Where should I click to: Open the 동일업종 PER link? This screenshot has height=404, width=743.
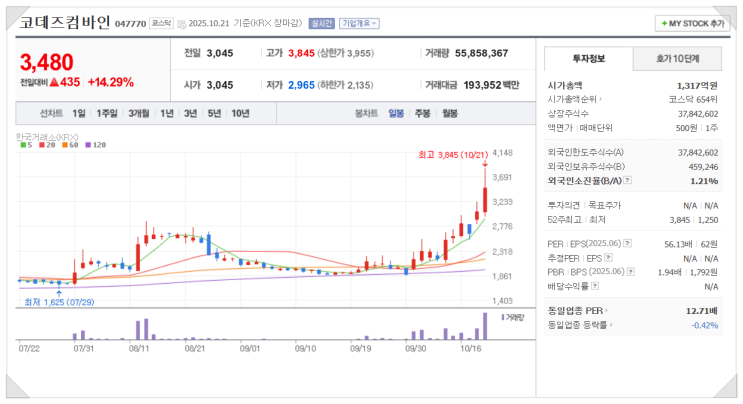577,311
